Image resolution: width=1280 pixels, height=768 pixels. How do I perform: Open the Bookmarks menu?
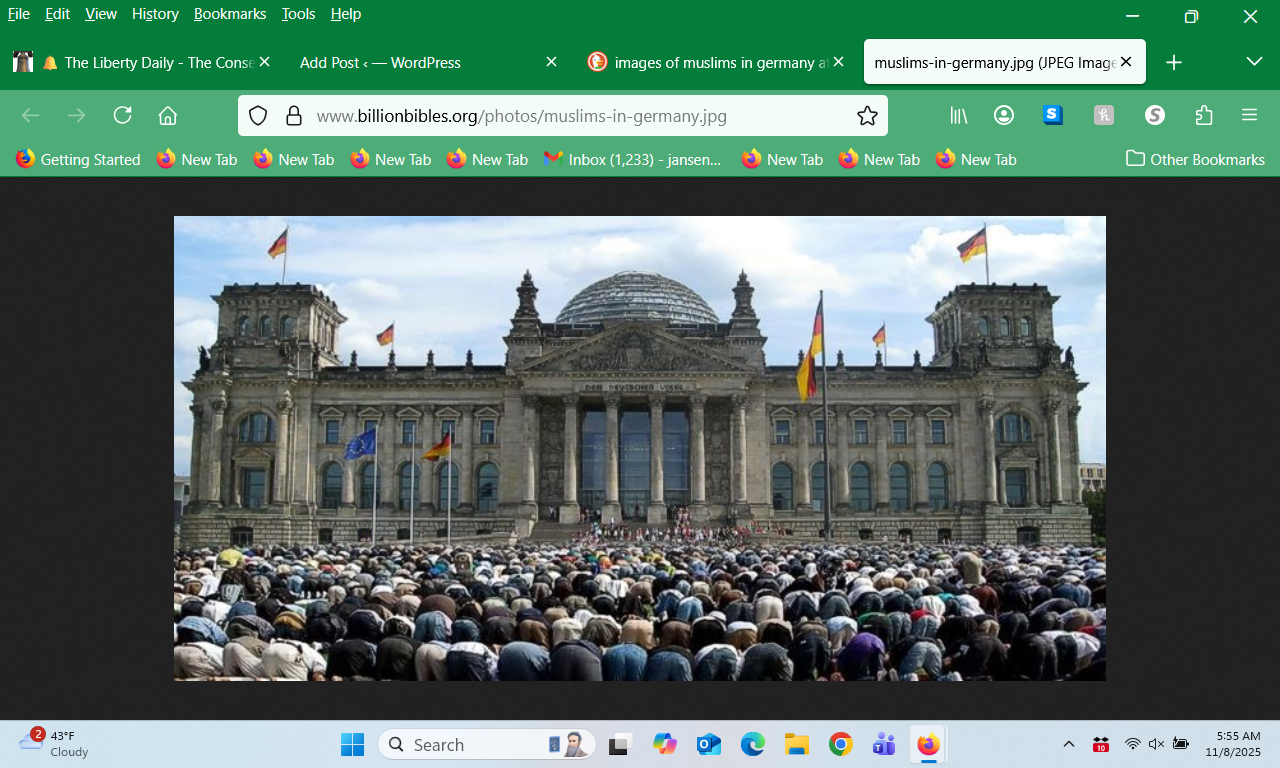click(230, 14)
